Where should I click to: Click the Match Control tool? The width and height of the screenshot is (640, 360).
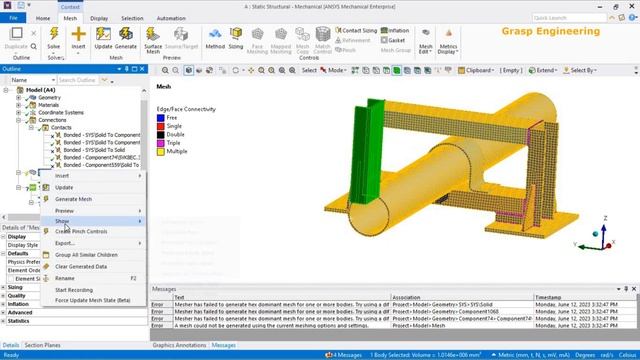[x=322, y=41]
